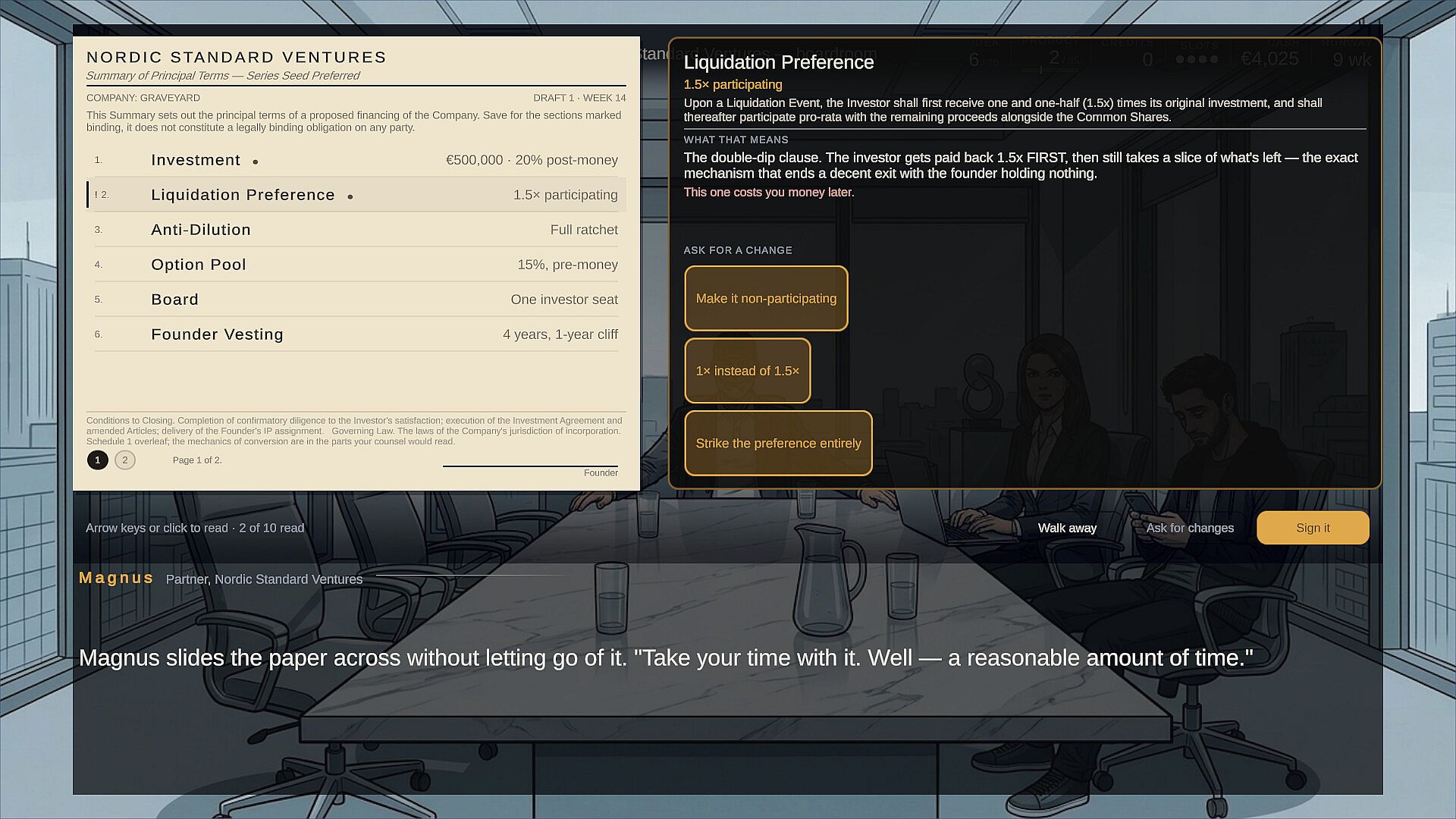Click the Page 1 of 2 label
Screen dimensions: 1456x819
click(x=197, y=460)
